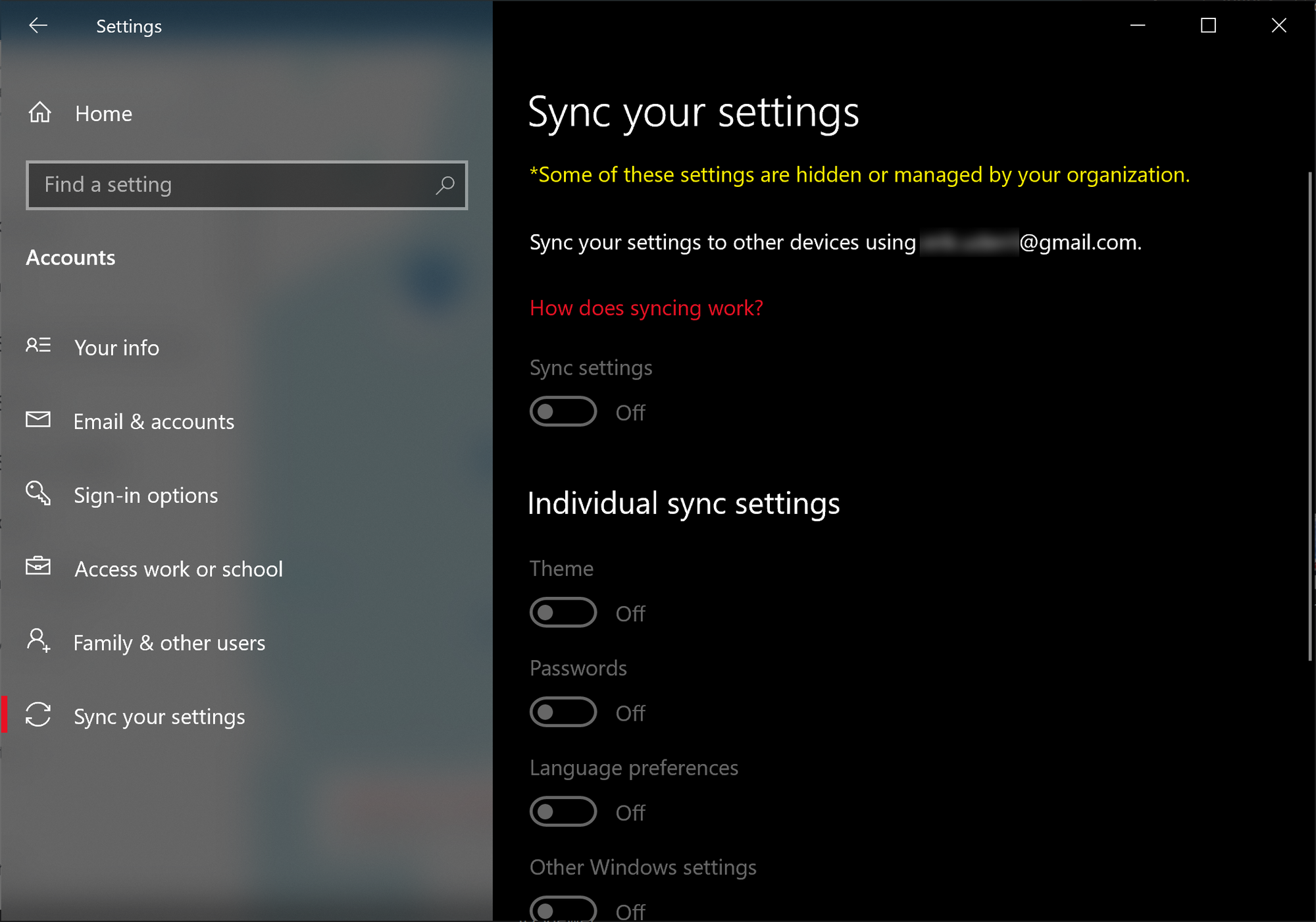Click the Language preferences label text
The width and height of the screenshot is (1316, 922).
point(634,768)
